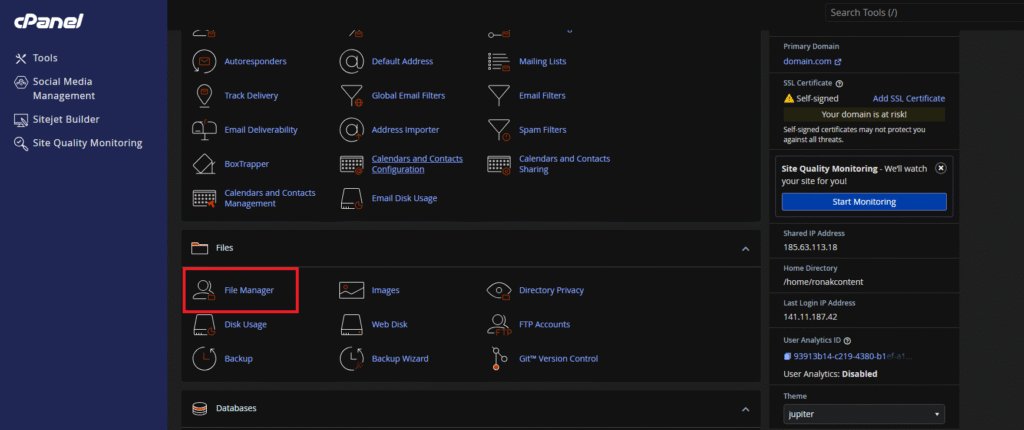Open the Git Version Control icon
The height and width of the screenshot is (430, 1024).
[x=499, y=359]
